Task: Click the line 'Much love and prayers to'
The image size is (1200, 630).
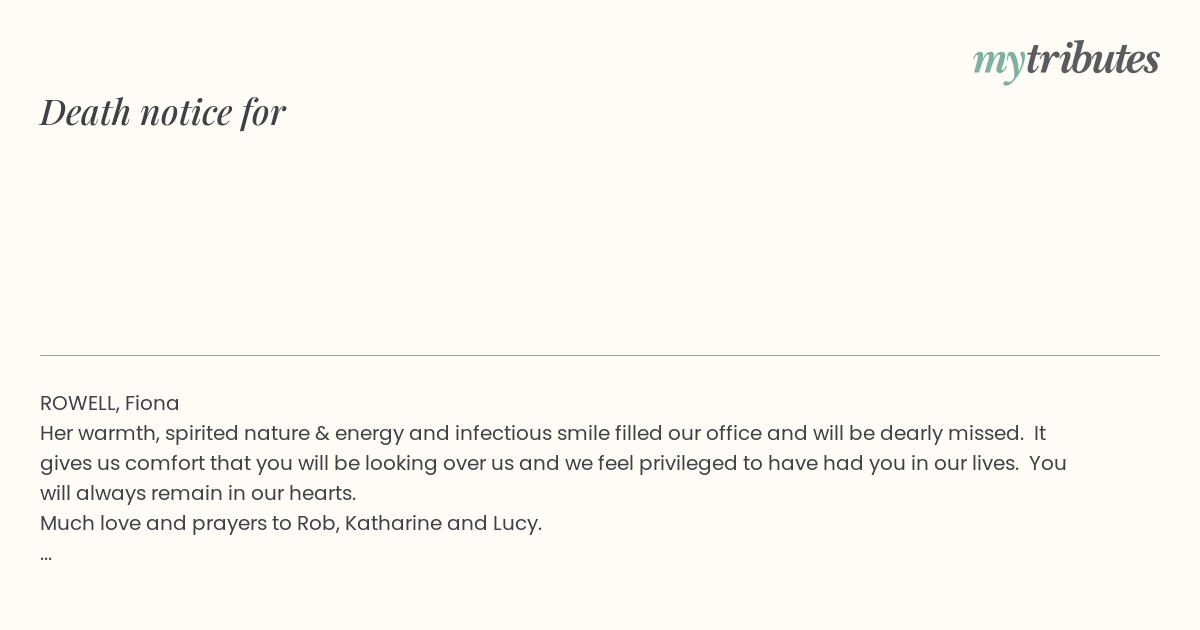Action: click(x=291, y=523)
